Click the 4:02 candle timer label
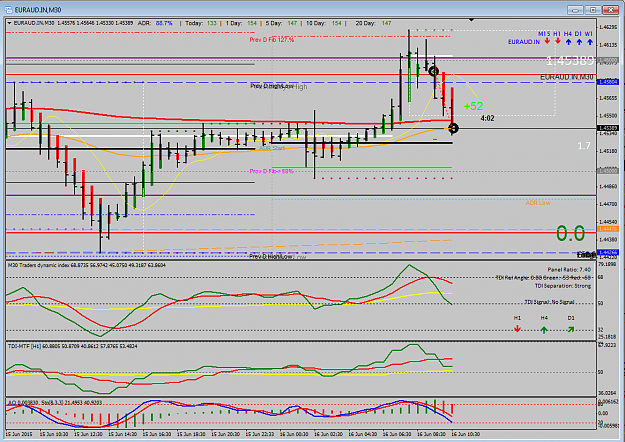 click(x=487, y=118)
